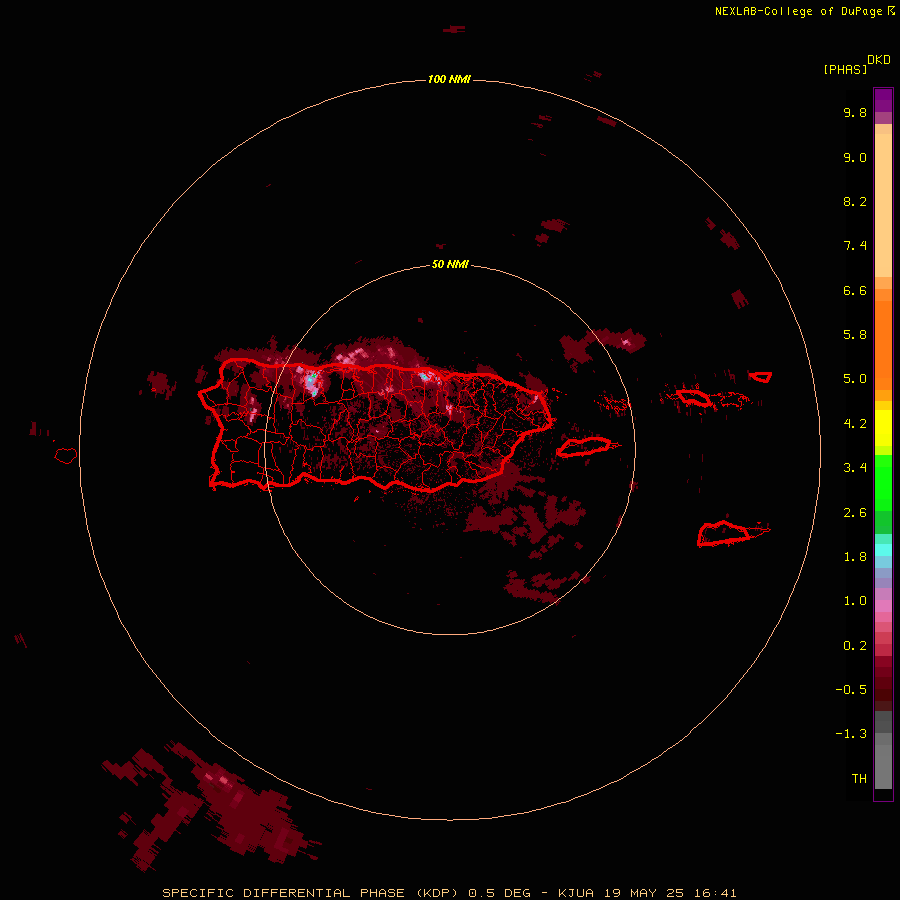900x900 pixels.
Task: Click the 4.2 scale value
Action: (x=855, y=424)
